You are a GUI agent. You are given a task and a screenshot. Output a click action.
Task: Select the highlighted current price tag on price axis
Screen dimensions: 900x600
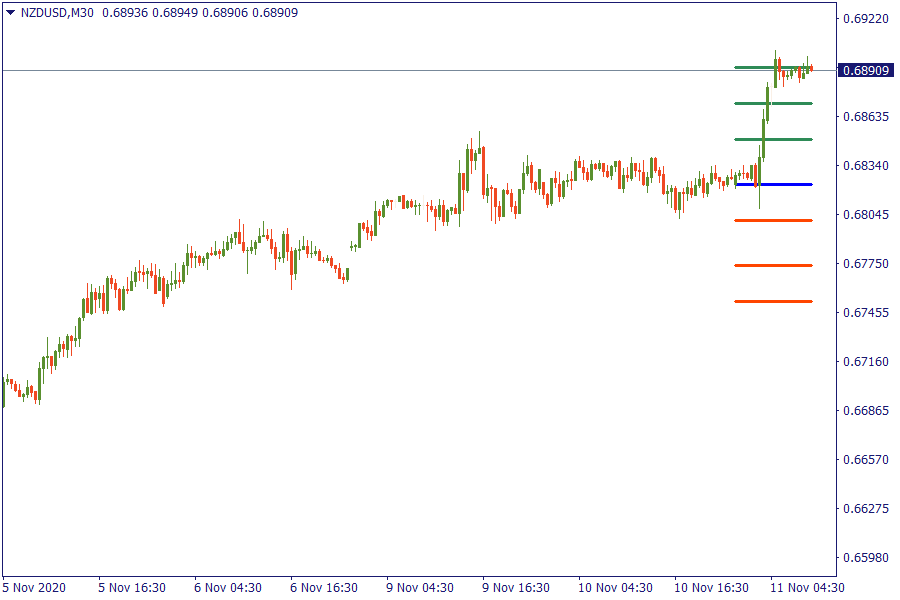(866, 71)
